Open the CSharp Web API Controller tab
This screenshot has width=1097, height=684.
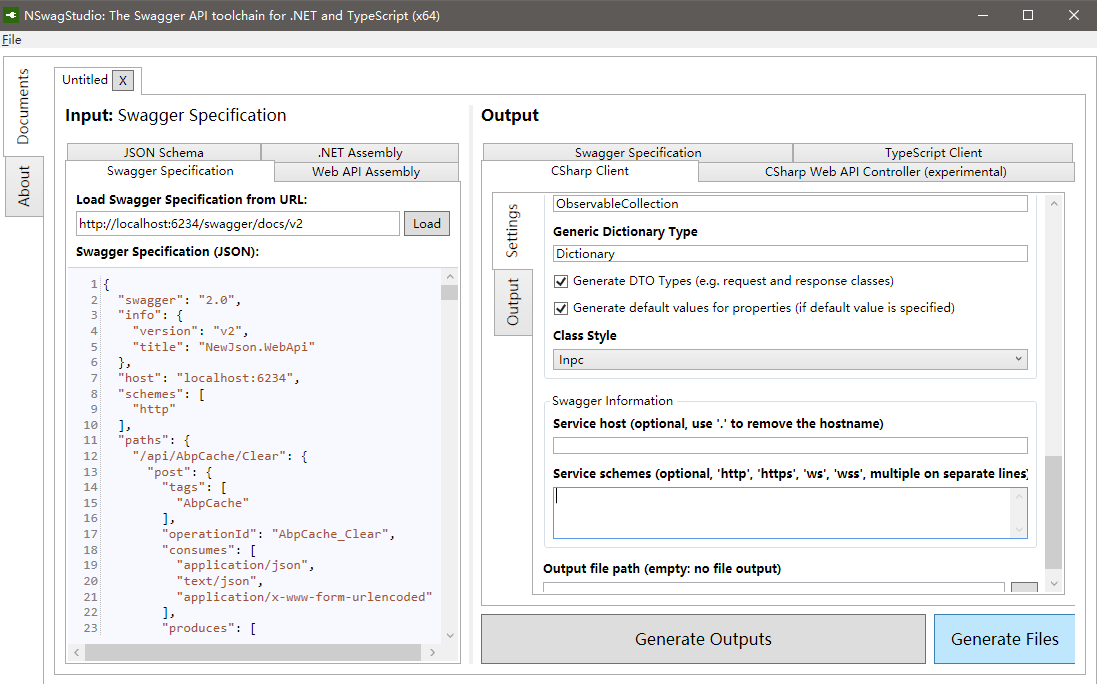pos(886,172)
